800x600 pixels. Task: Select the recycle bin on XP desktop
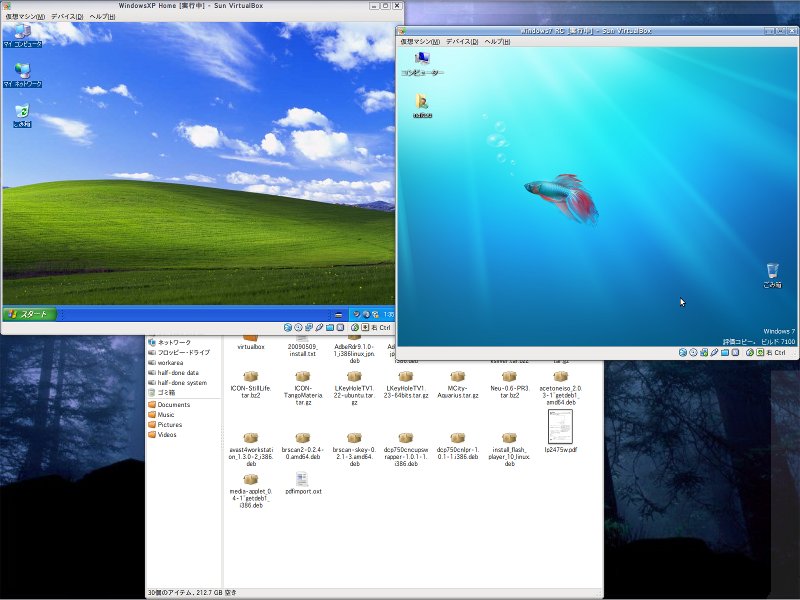tap(22, 116)
